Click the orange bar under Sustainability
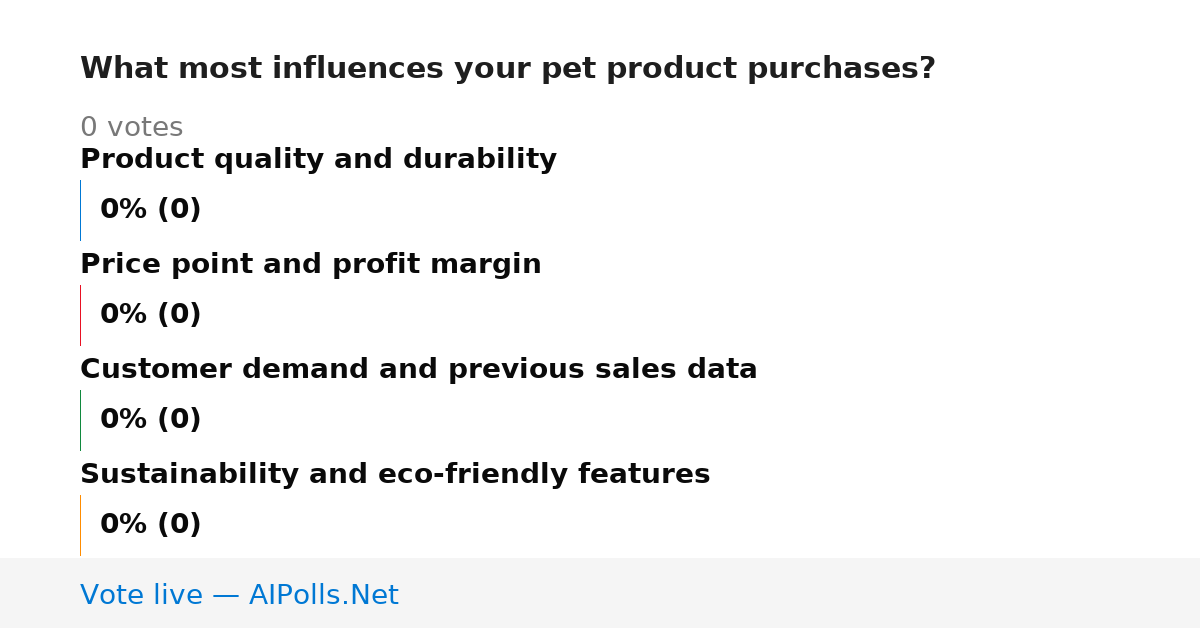Viewport: 1200px width, 628px height. point(80,525)
